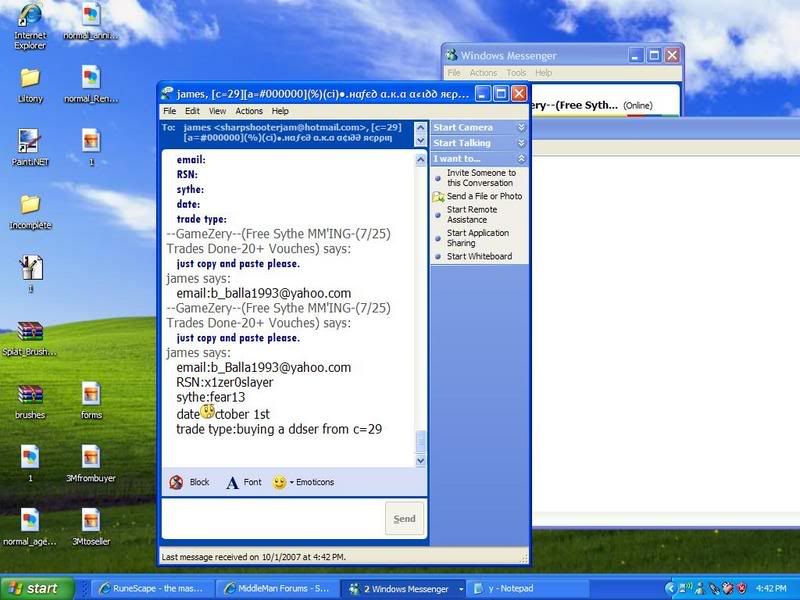The image size is (800, 600).
Task: Open Actions menu in Windows Messenger window
Action: pos(483,73)
